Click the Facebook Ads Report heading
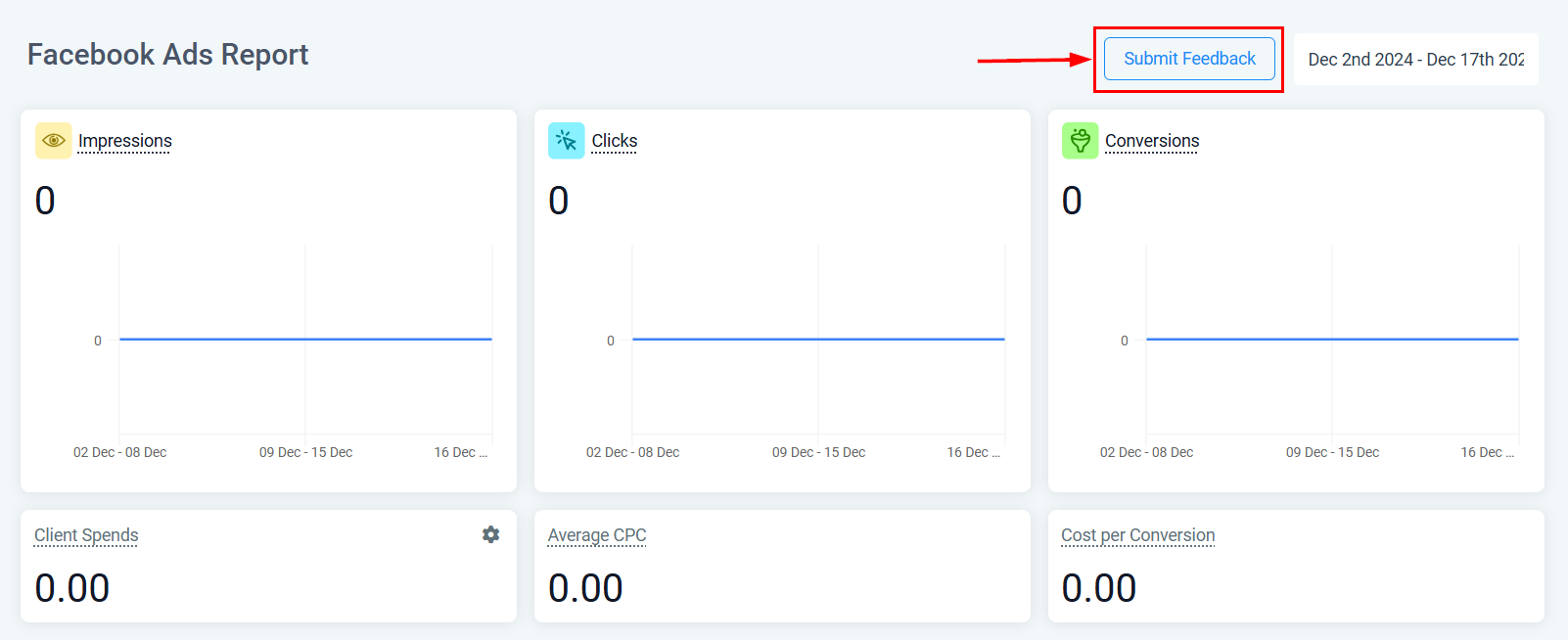The width and height of the screenshot is (1568, 640). coord(167,55)
